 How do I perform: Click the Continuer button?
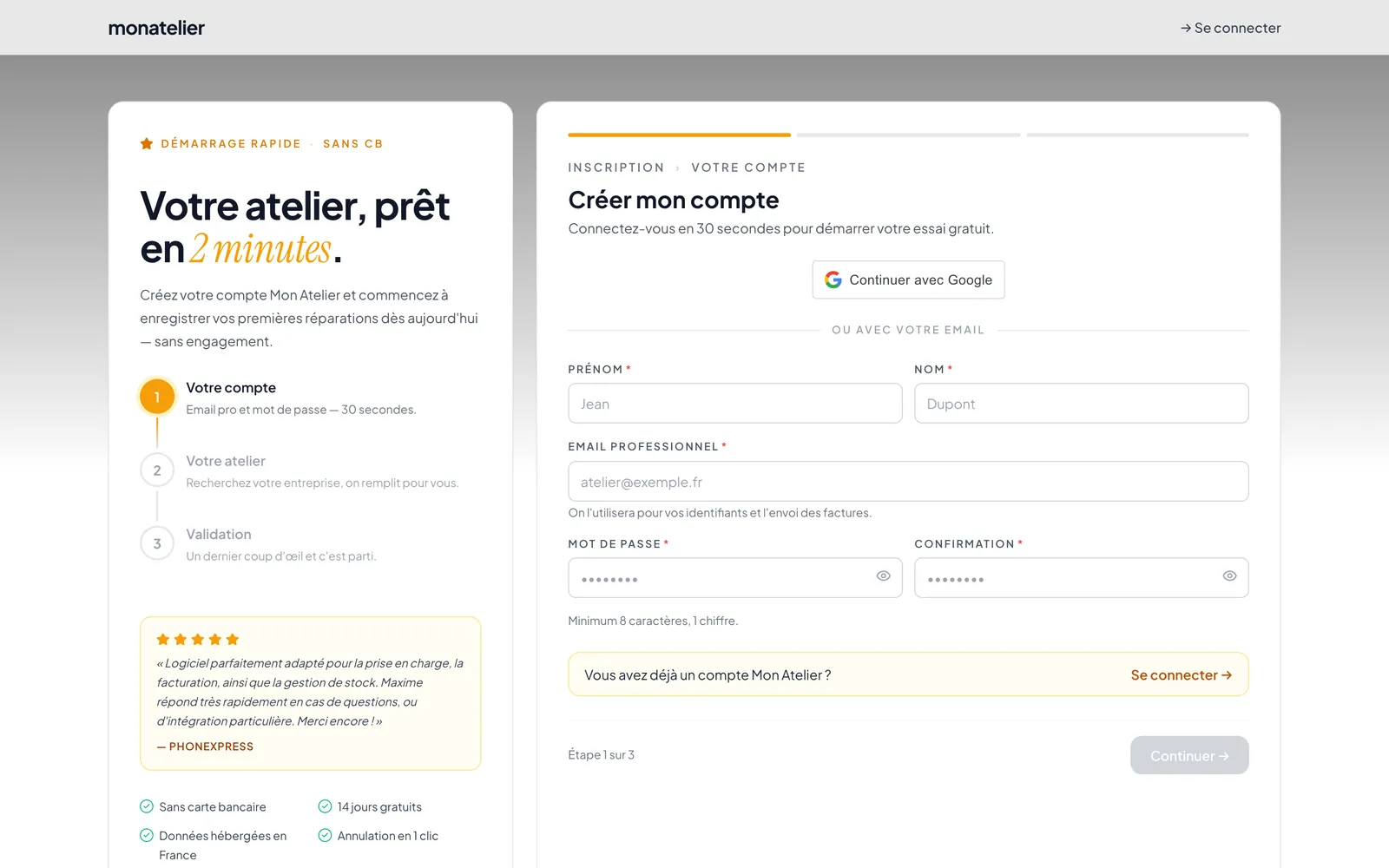tap(1189, 755)
